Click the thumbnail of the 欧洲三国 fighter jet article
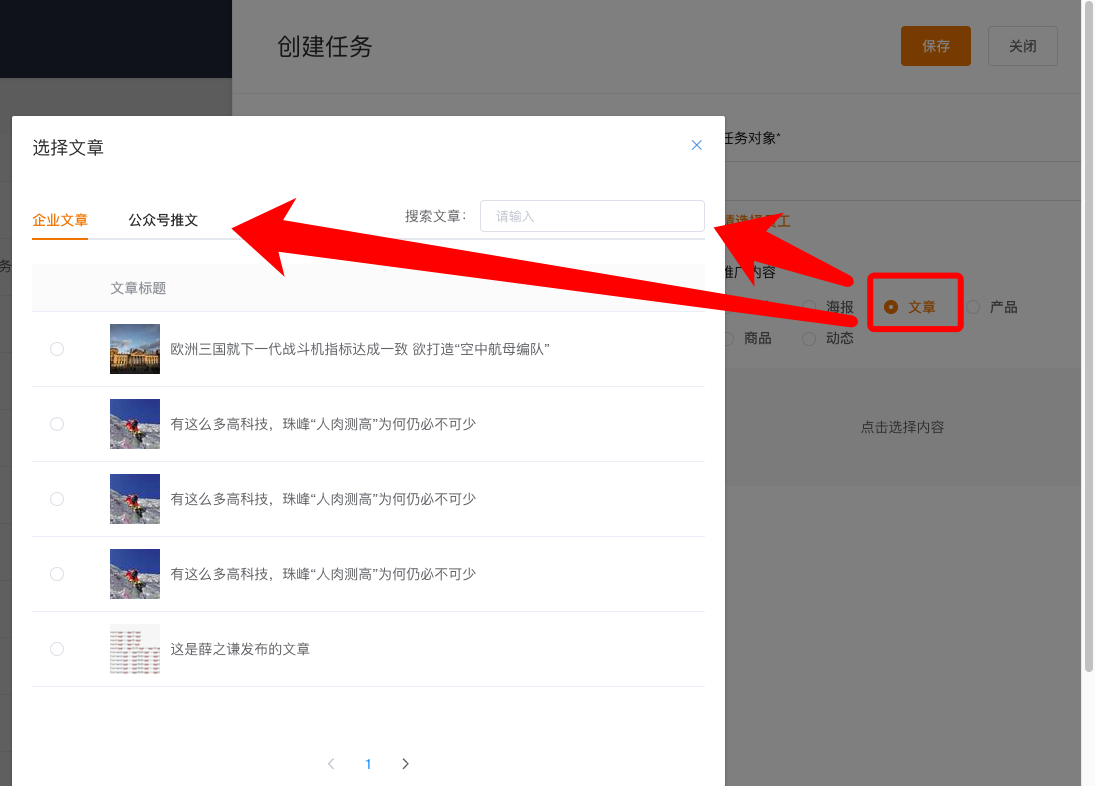The image size is (1095, 786). (135, 349)
